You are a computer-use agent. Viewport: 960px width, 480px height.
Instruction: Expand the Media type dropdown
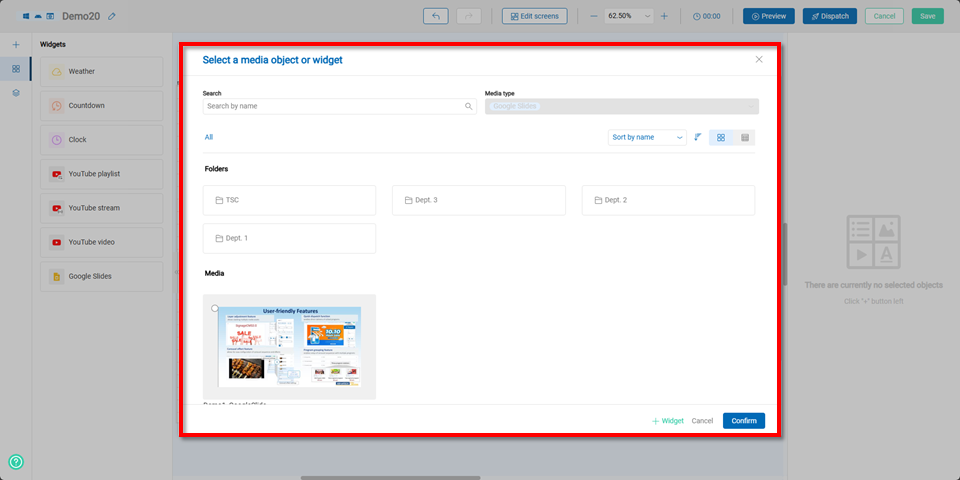click(x=621, y=106)
